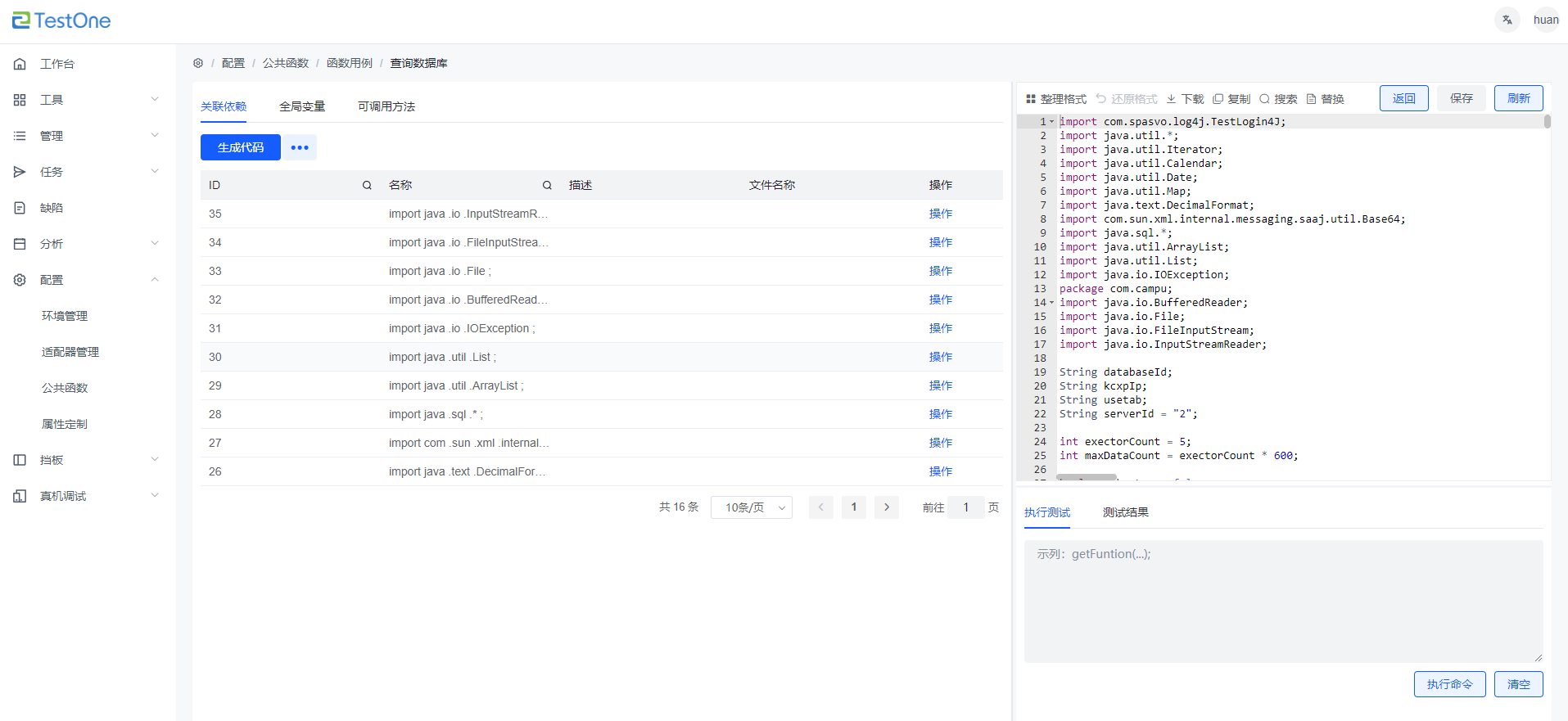Click 操作 link for row ID 30
This screenshot has width=1568, height=721.
(941, 357)
